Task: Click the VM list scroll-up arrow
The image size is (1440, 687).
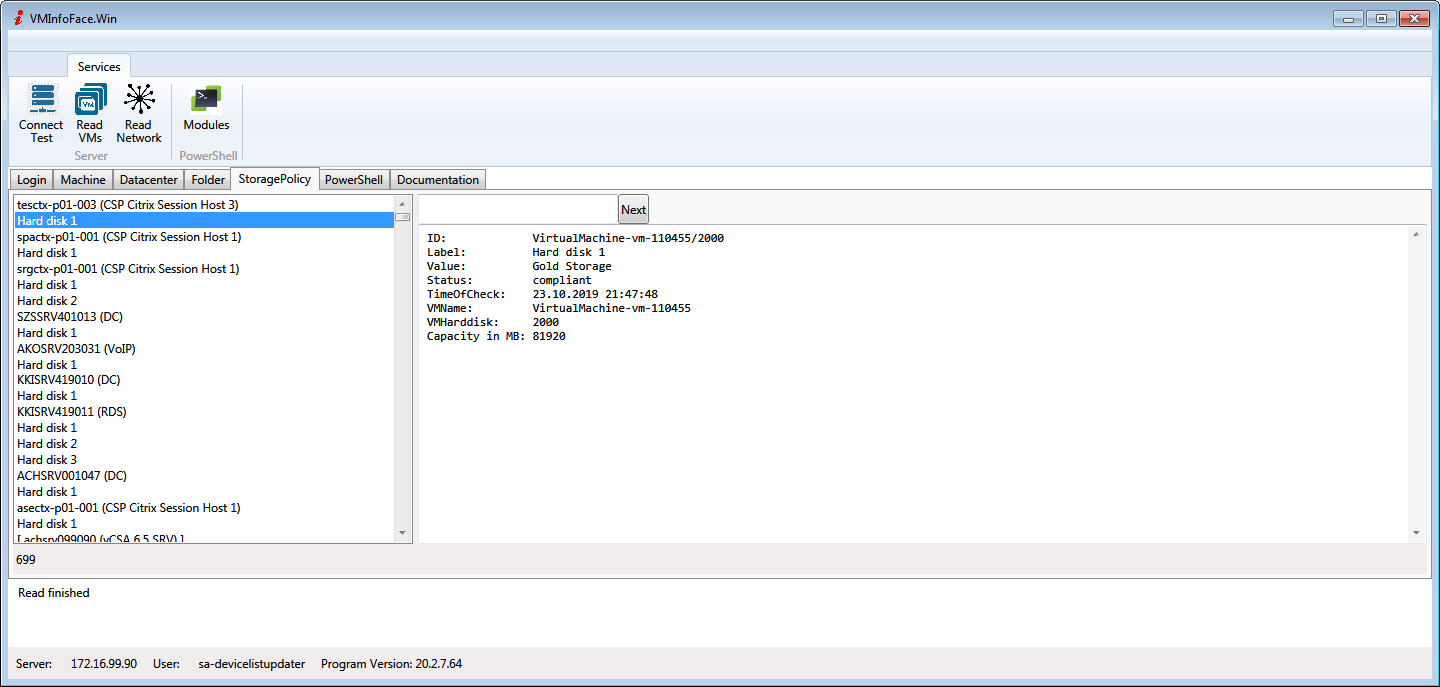Action: 403,204
